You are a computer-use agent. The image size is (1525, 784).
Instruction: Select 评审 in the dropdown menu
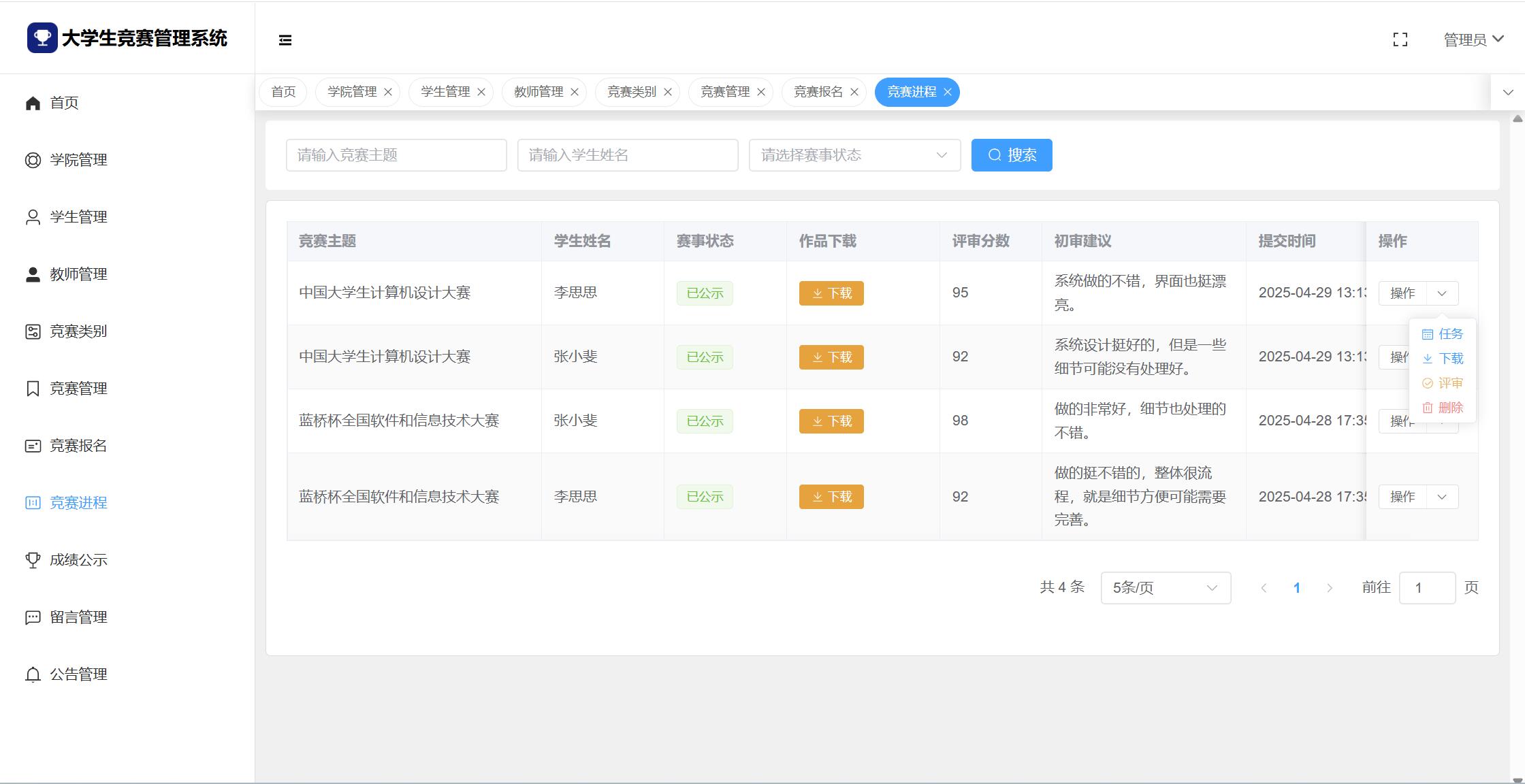1443,383
